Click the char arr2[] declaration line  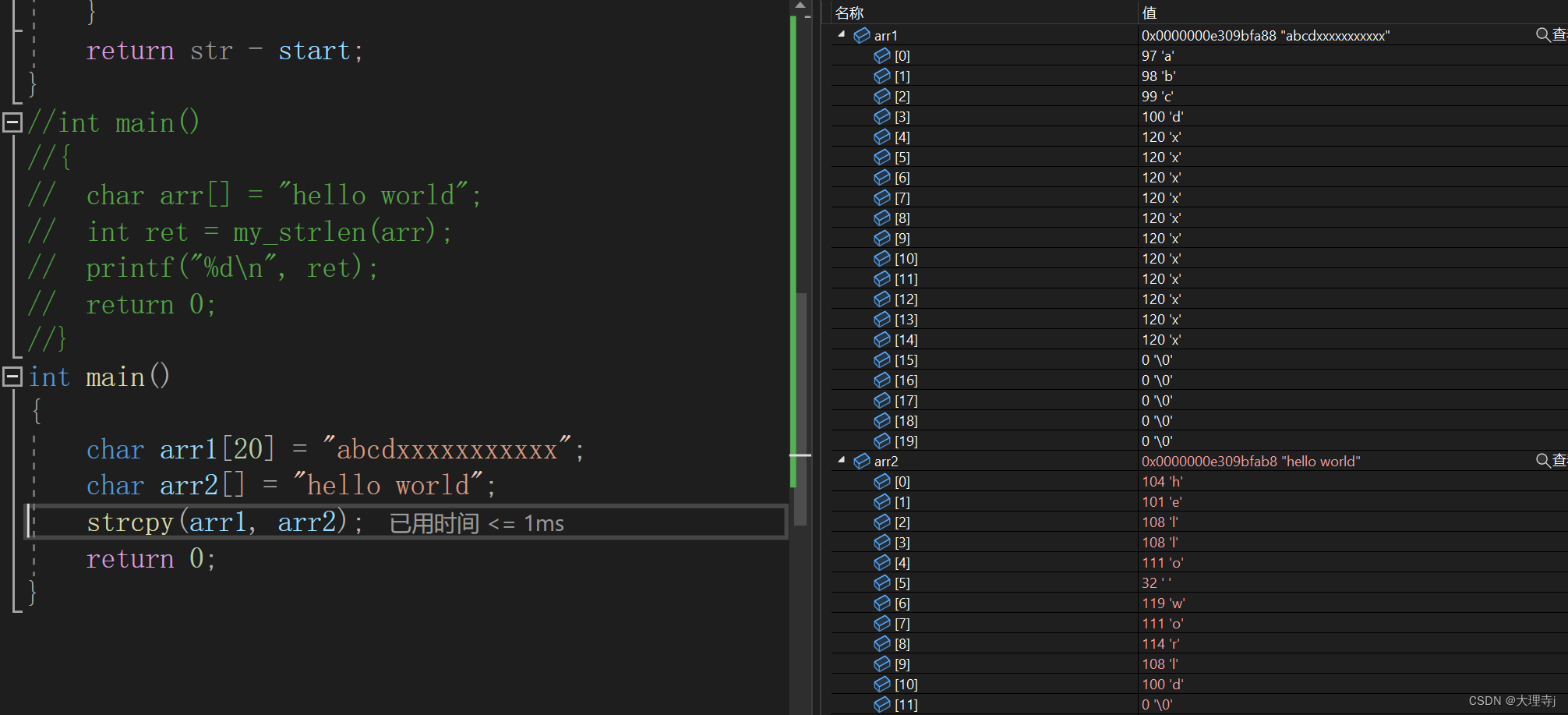[x=291, y=486]
